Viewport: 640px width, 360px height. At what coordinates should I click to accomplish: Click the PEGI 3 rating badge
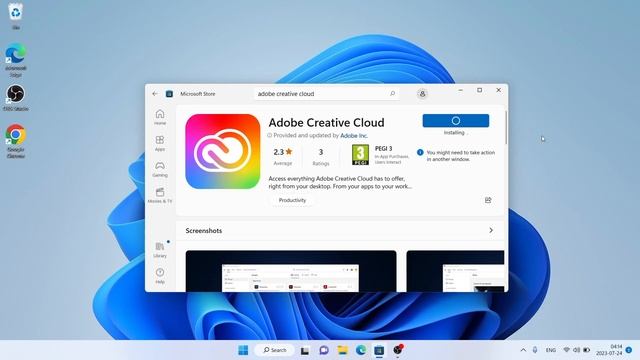coord(360,155)
